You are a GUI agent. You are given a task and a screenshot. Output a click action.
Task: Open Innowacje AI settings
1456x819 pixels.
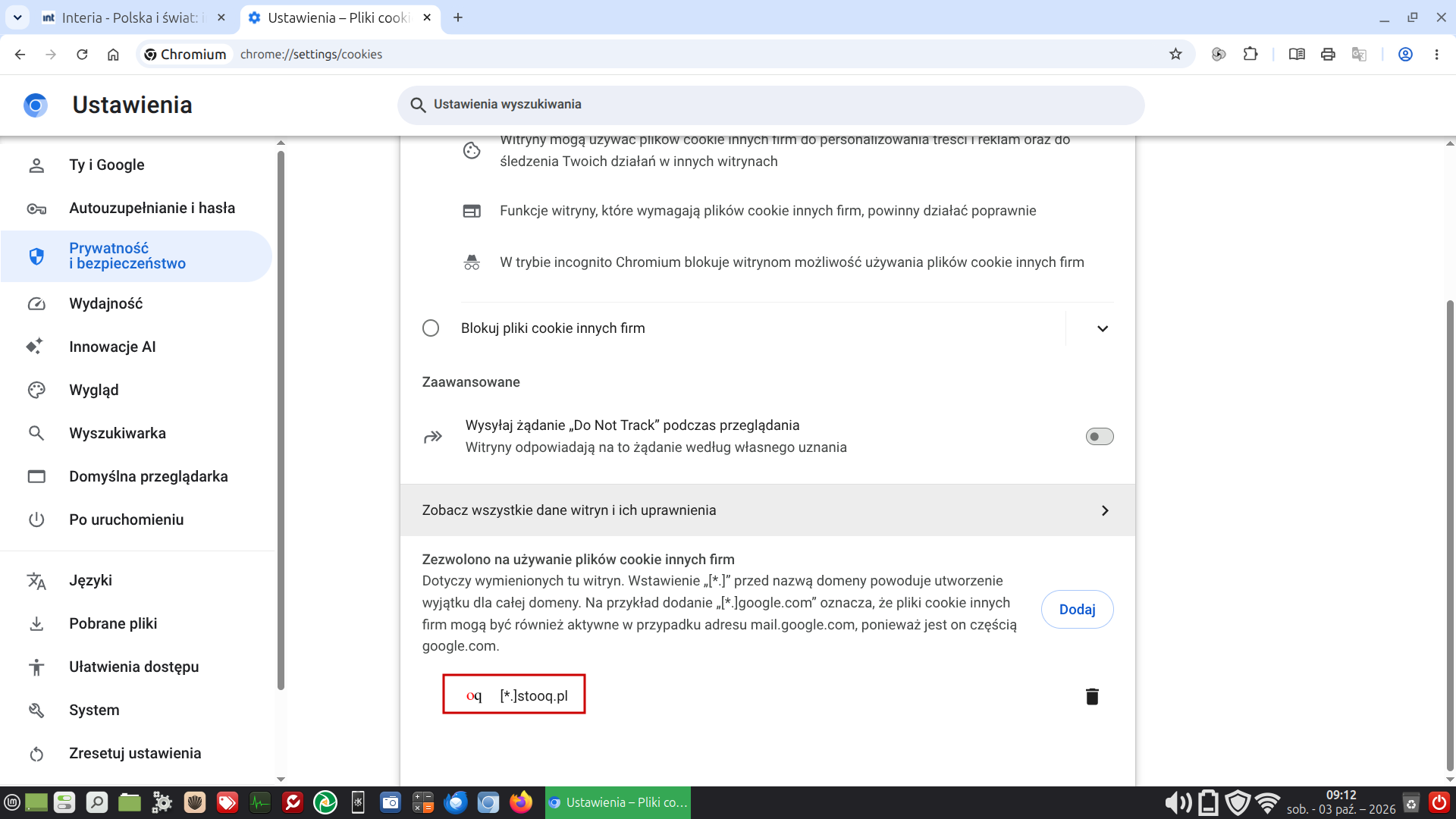(x=136, y=347)
